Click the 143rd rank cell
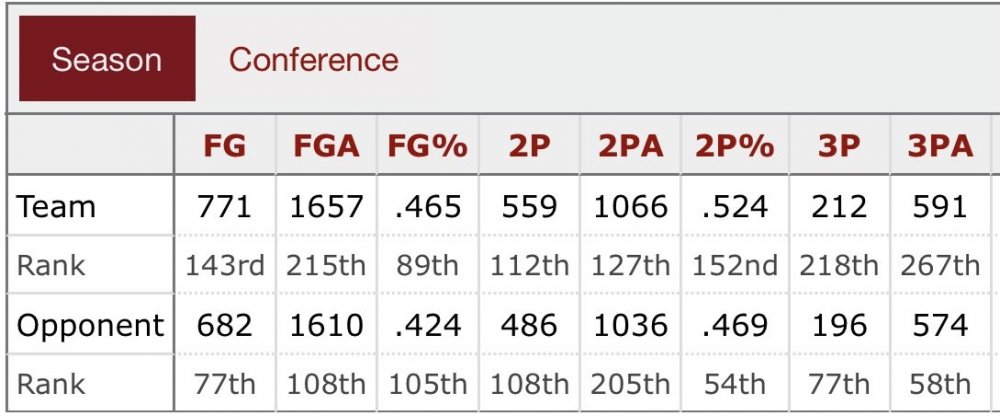 (x=224, y=265)
